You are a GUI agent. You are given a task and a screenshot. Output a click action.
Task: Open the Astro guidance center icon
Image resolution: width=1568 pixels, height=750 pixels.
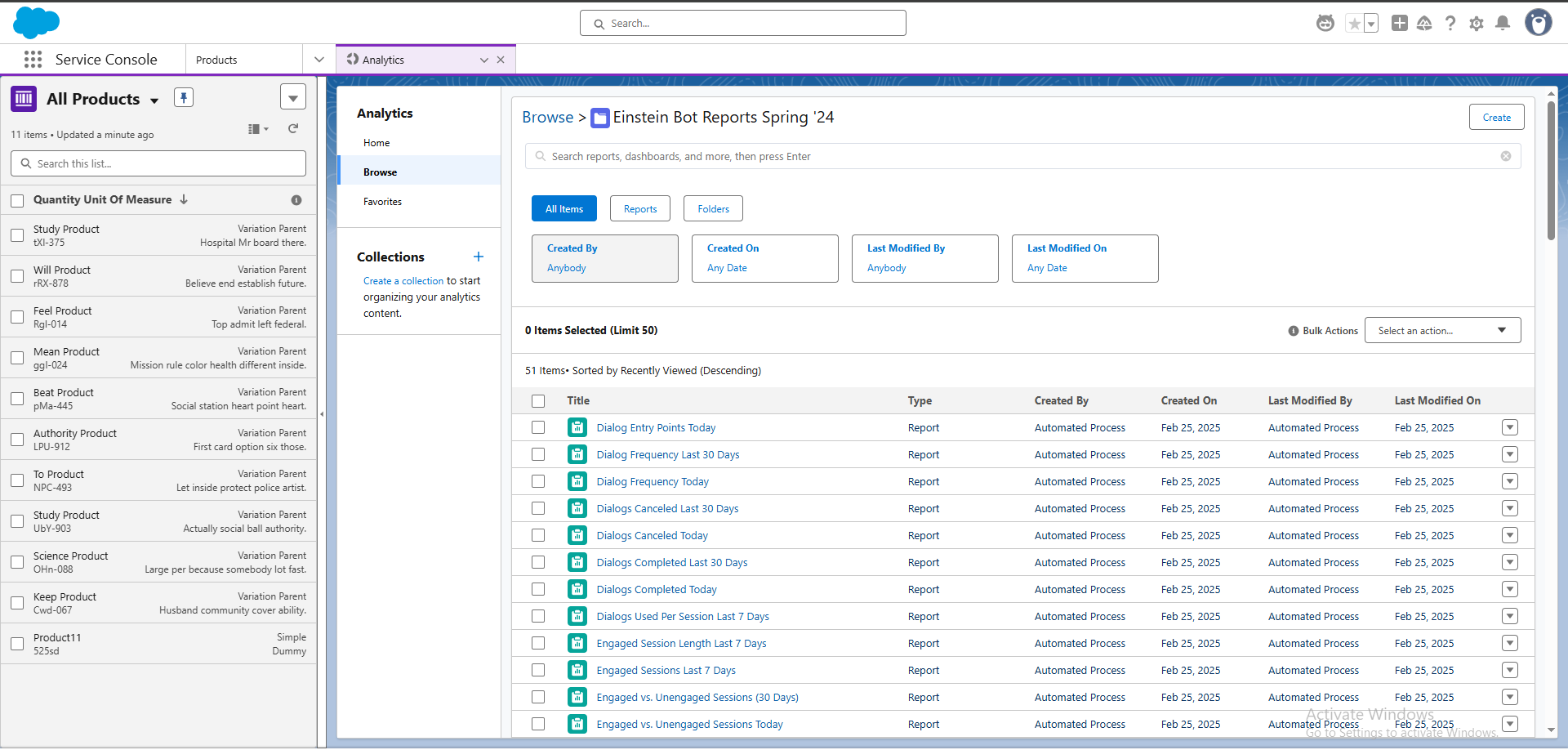tap(1325, 23)
